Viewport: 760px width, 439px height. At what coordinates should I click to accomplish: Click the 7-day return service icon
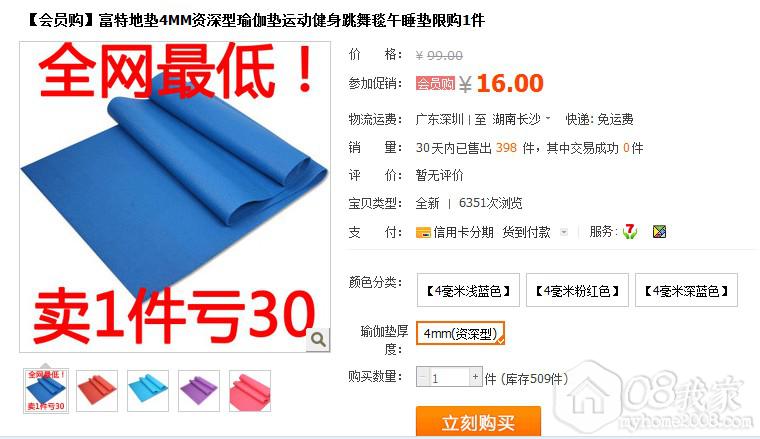[x=630, y=232]
